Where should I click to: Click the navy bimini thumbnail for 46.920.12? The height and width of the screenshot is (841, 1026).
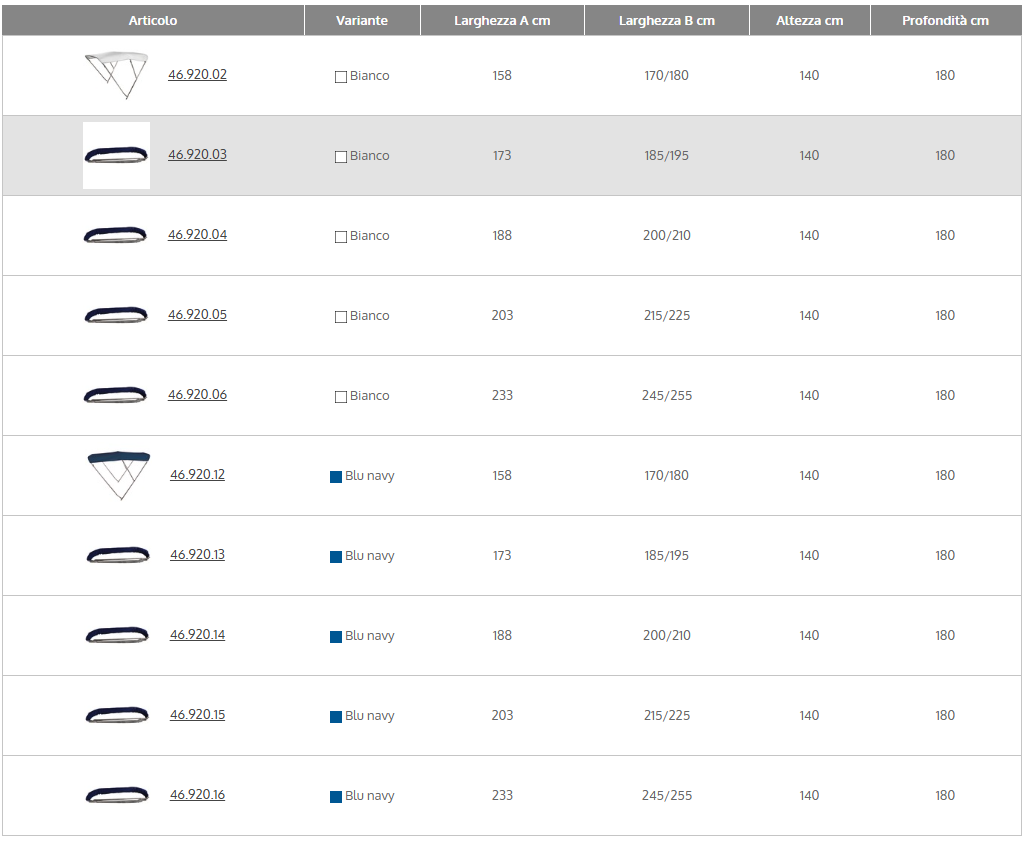118,475
